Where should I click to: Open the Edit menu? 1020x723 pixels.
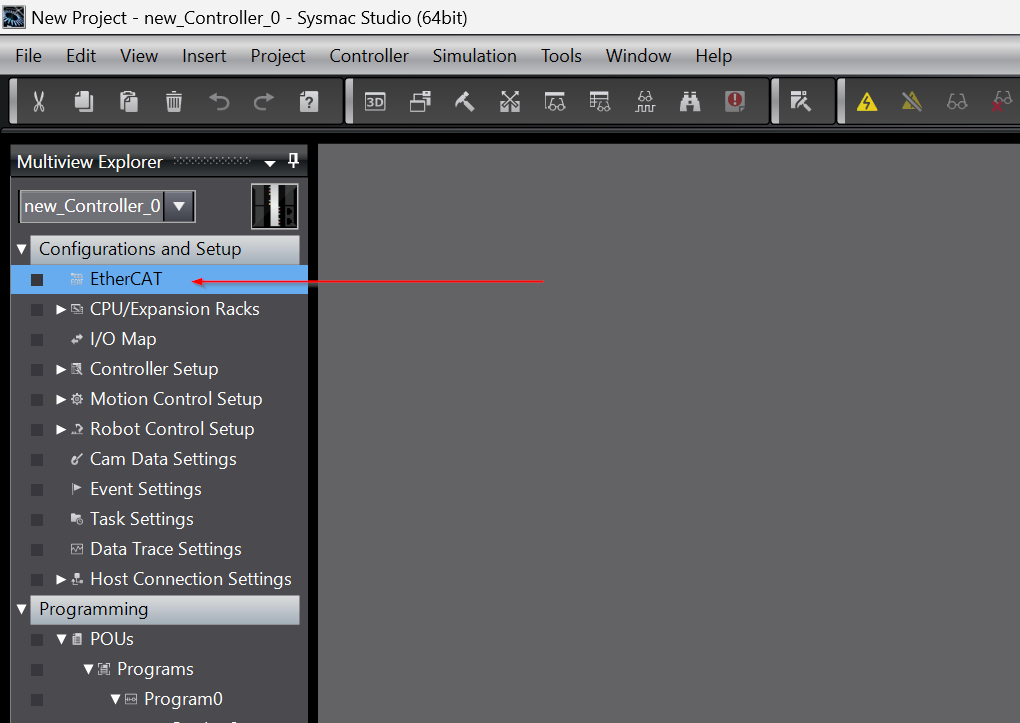click(81, 56)
